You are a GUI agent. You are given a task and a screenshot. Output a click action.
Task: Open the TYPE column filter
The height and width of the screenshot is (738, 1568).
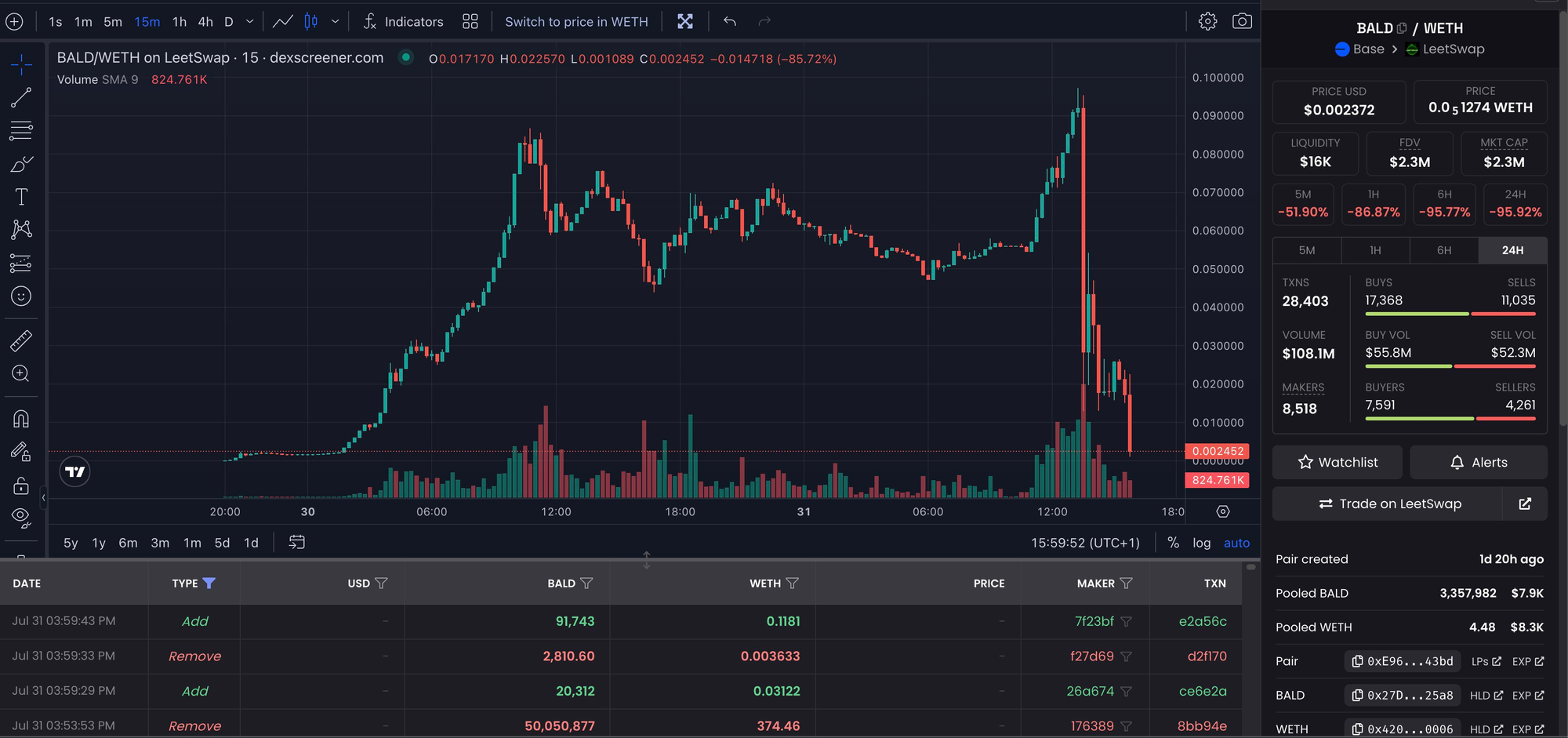(x=209, y=583)
